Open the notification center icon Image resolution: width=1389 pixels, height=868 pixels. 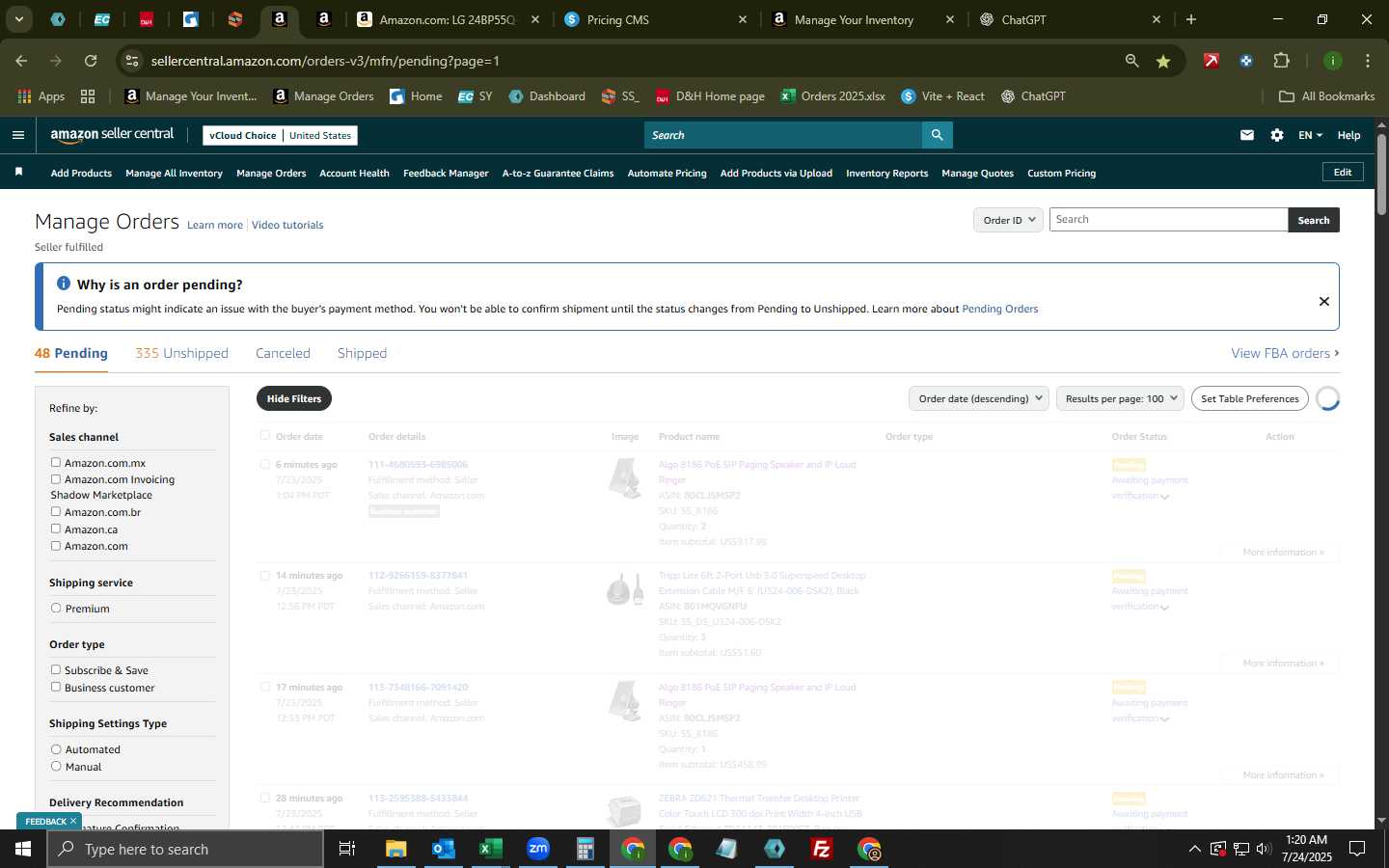(1357, 849)
